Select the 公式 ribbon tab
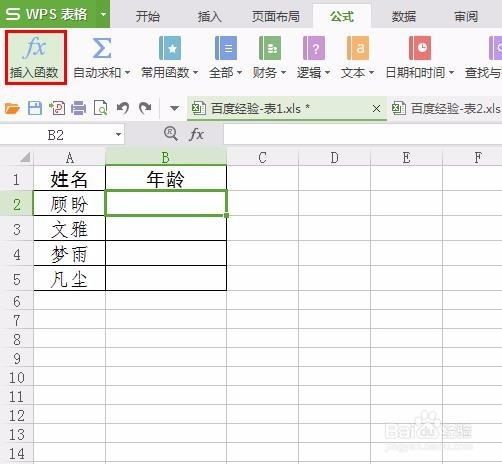The width and height of the screenshot is (502, 464). (342, 16)
